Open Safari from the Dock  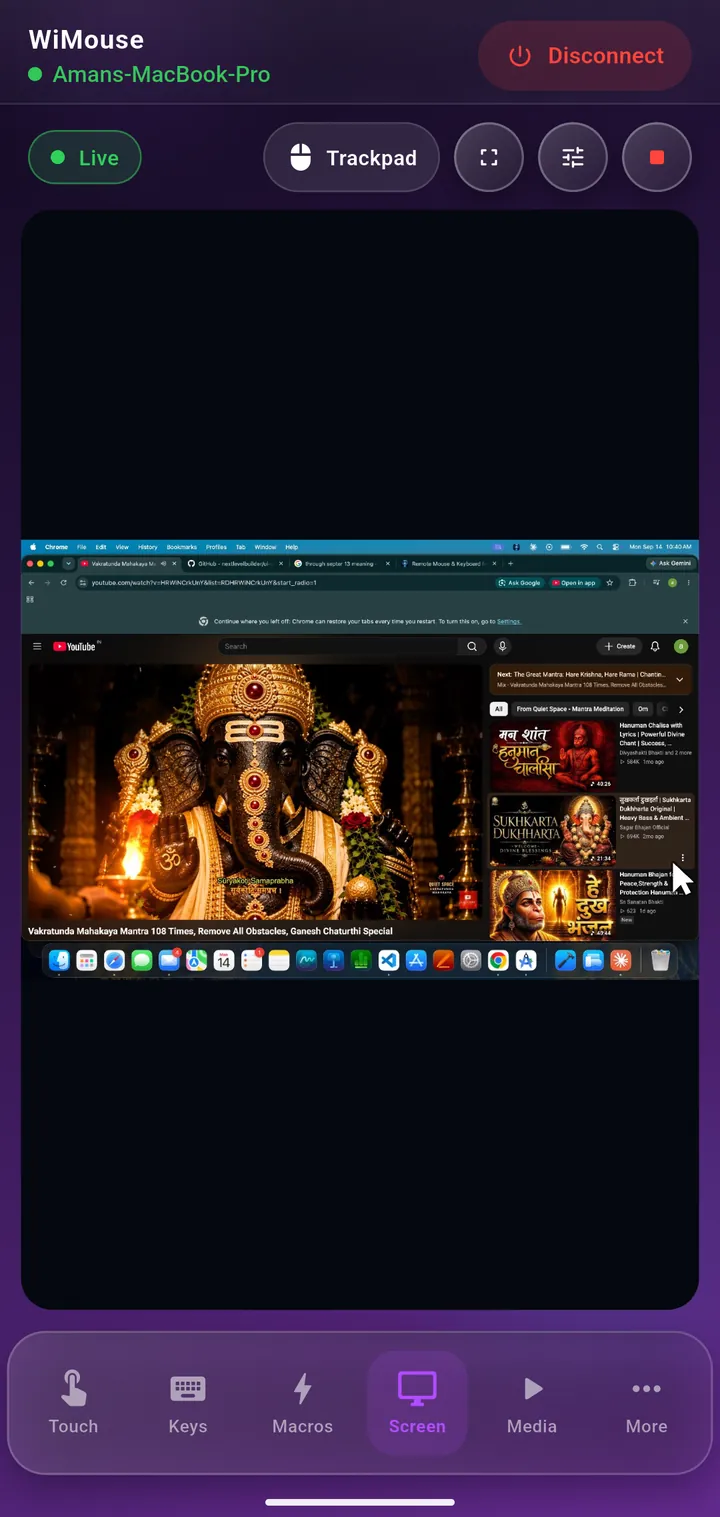click(115, 960)
